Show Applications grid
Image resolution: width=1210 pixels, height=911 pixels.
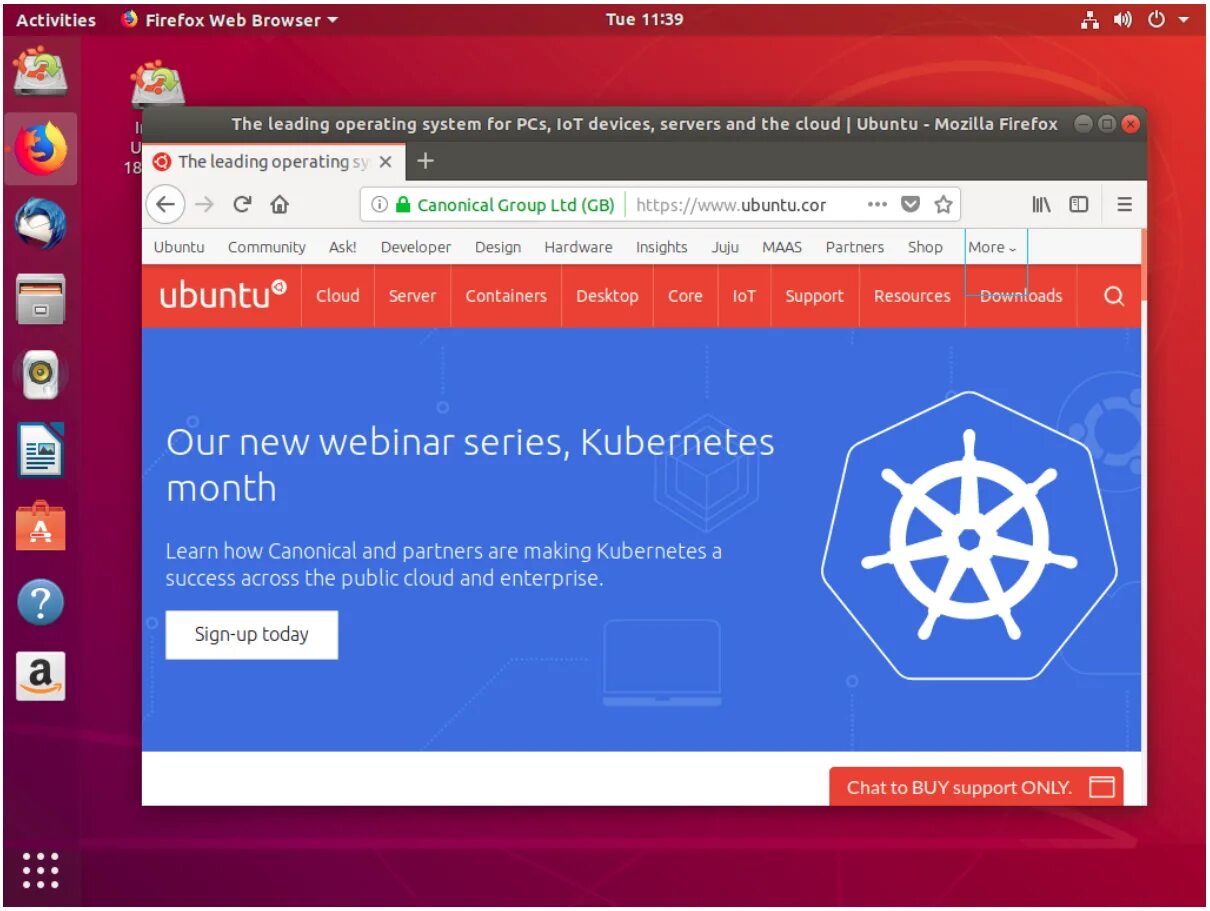[x=41, y=870]
